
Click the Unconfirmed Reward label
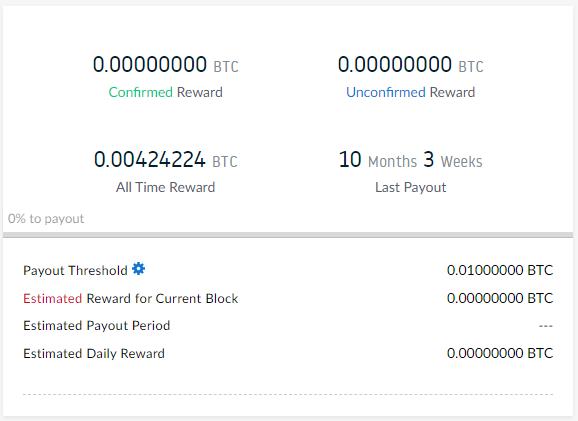point(410,92)
